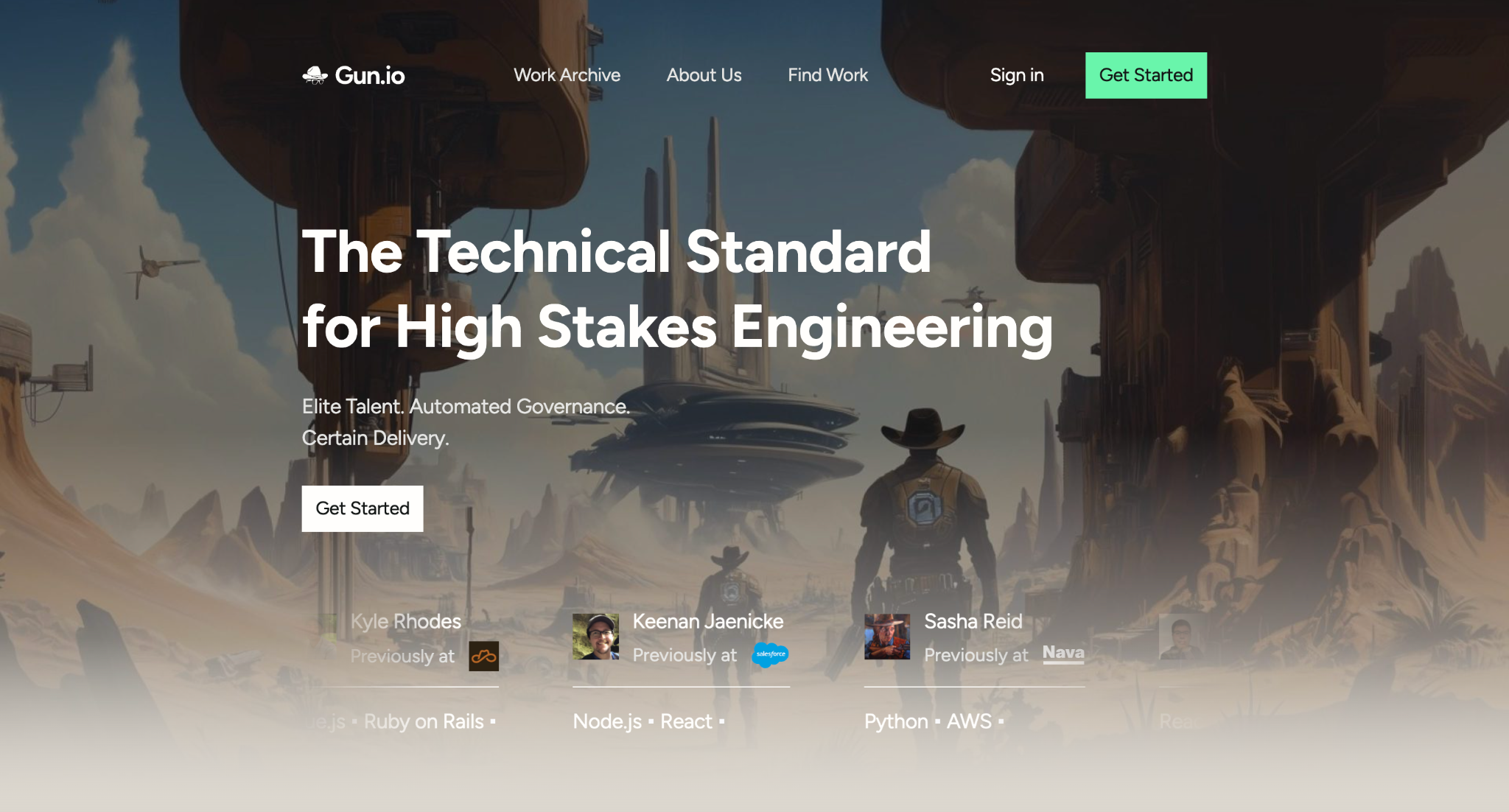The image size is (1509, 812).
Task: Click the Salesforce cloud logo
Action: pos(770,654)
